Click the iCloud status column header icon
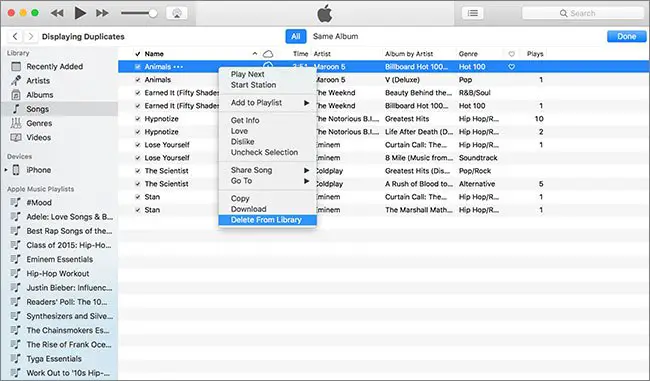The width and height of the screenshot is (650, 381). (268, 54)
